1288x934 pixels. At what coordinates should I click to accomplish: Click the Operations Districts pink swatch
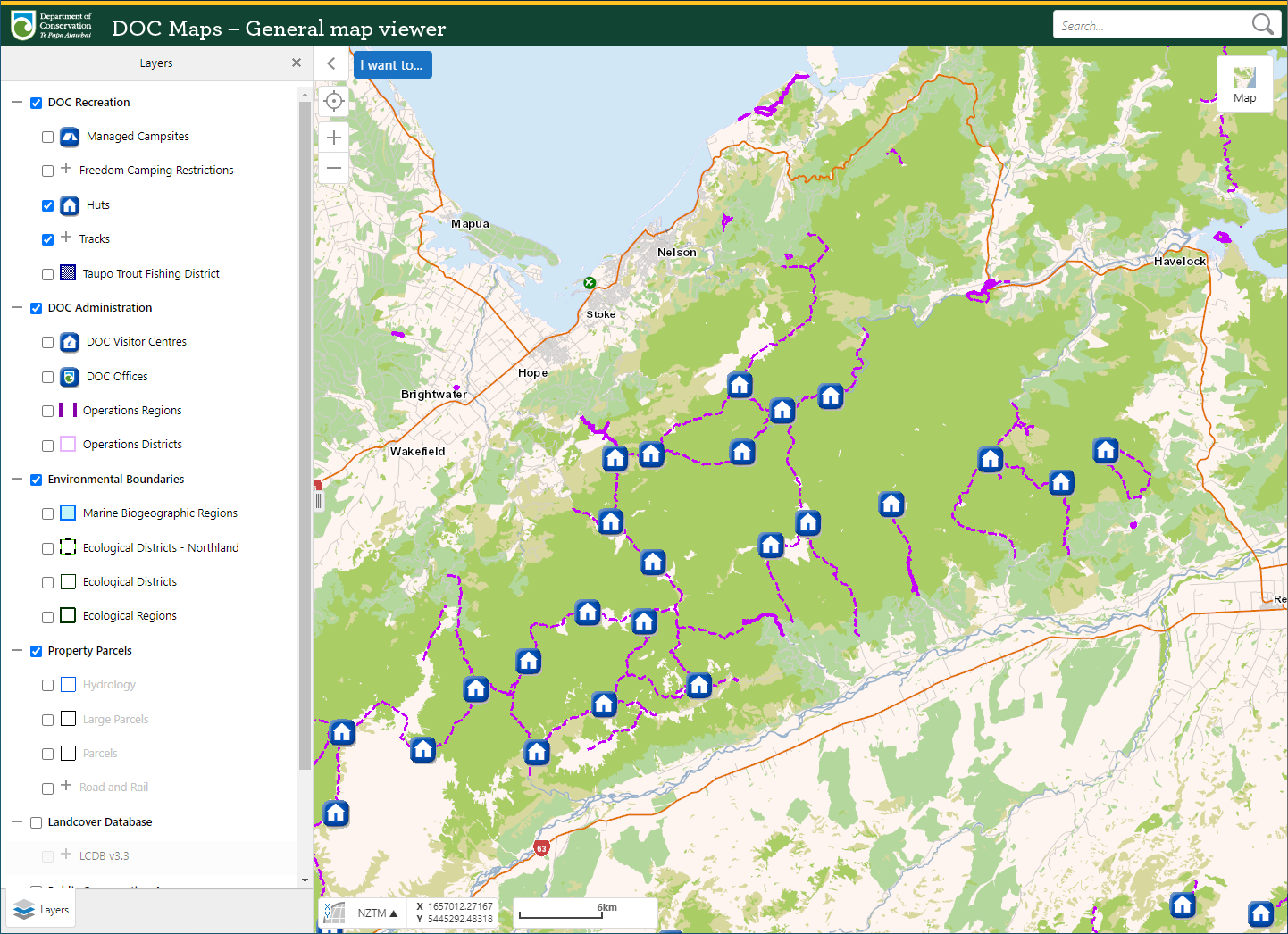point(68,444)
